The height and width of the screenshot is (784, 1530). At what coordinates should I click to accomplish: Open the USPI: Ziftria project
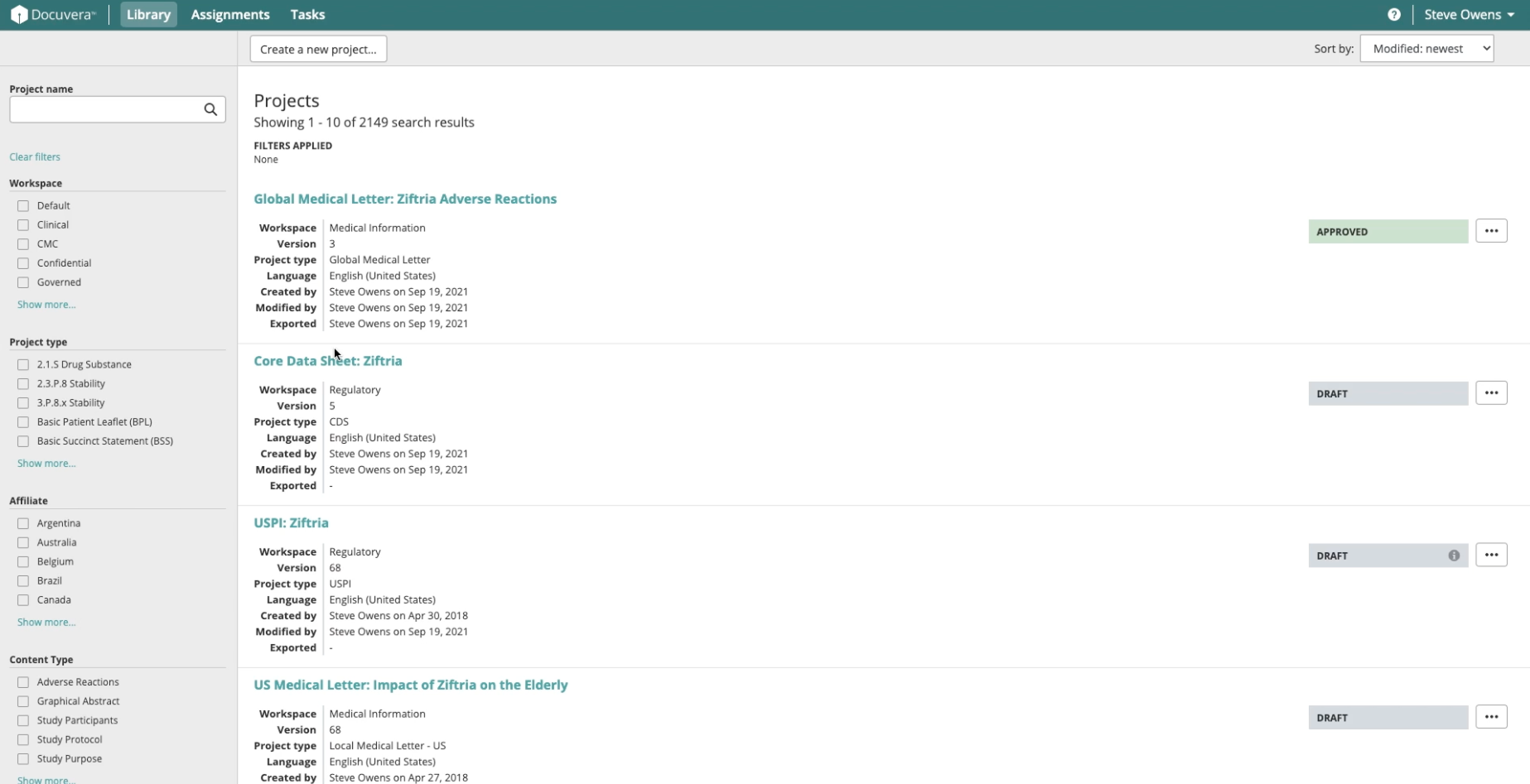point(291,523)
